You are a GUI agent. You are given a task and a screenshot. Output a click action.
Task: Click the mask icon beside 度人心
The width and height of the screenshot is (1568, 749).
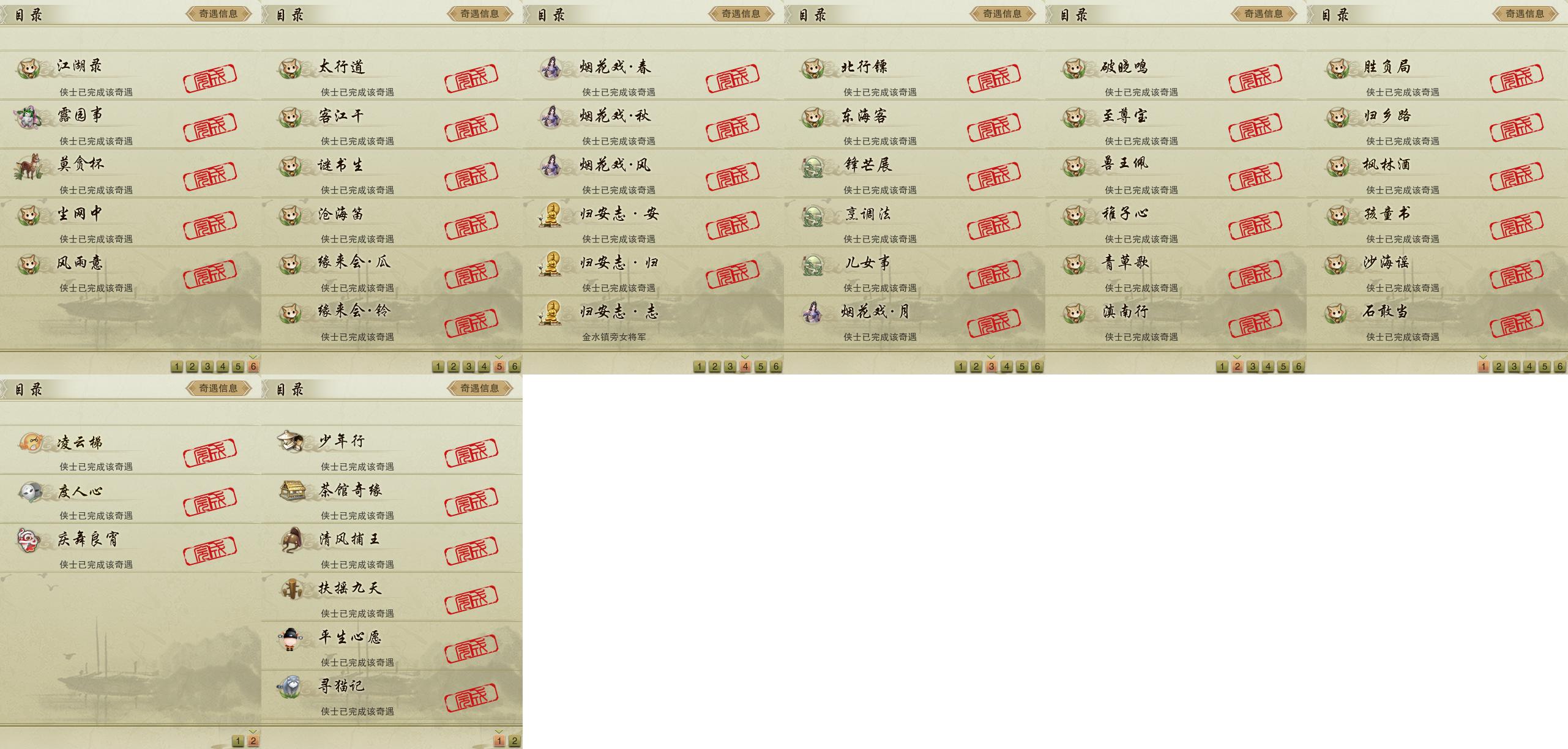click(x=29, y=491)
